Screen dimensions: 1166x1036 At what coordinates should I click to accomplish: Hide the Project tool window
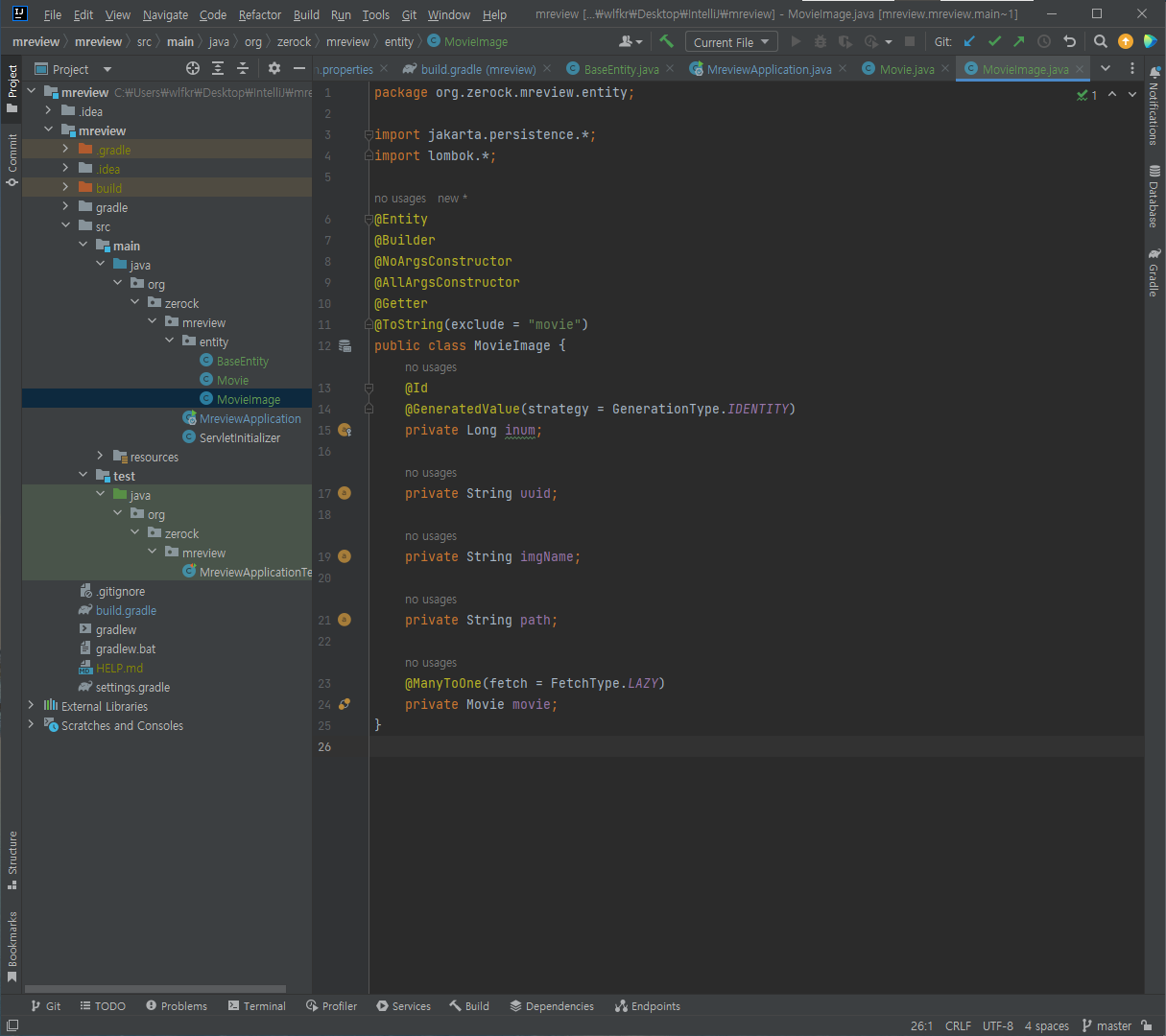[299, 68]
